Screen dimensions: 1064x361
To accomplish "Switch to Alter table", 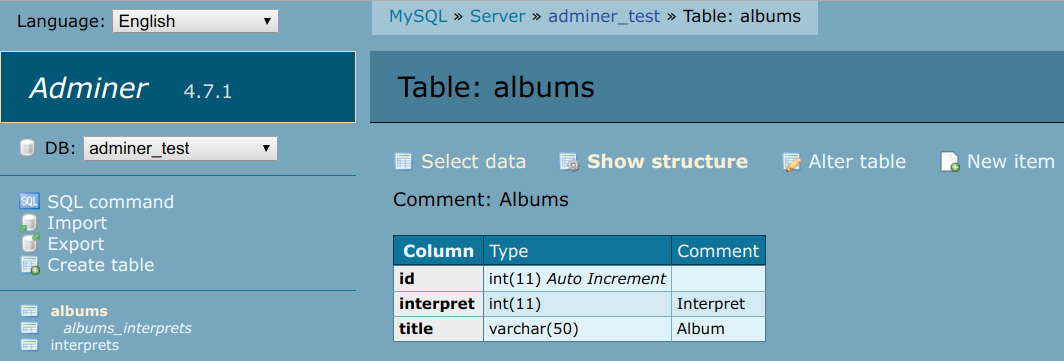I will point(857,162).
